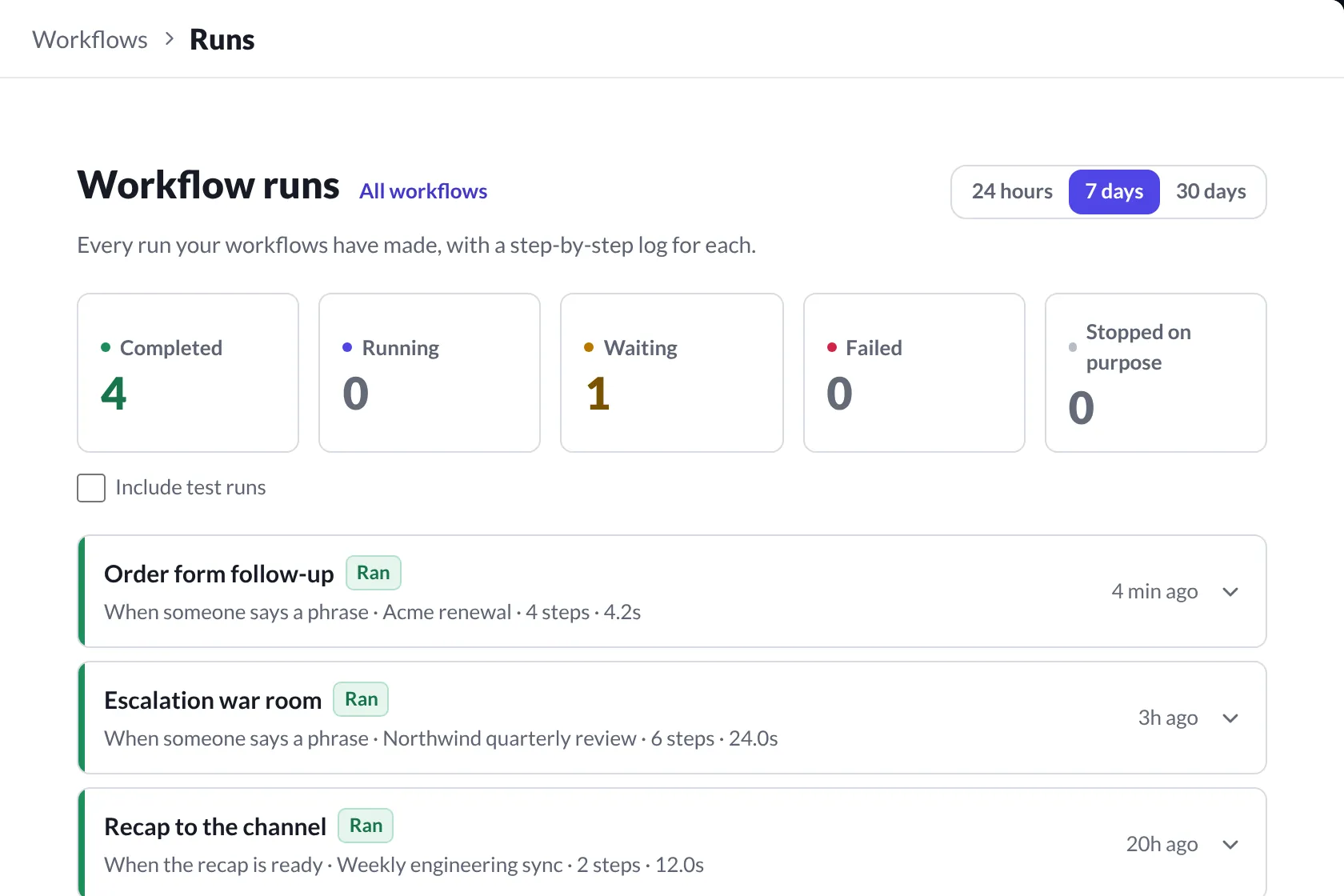Filter by the Waiting status card
This screenshot has height=896, width=1344.
(x=672, y=373)
